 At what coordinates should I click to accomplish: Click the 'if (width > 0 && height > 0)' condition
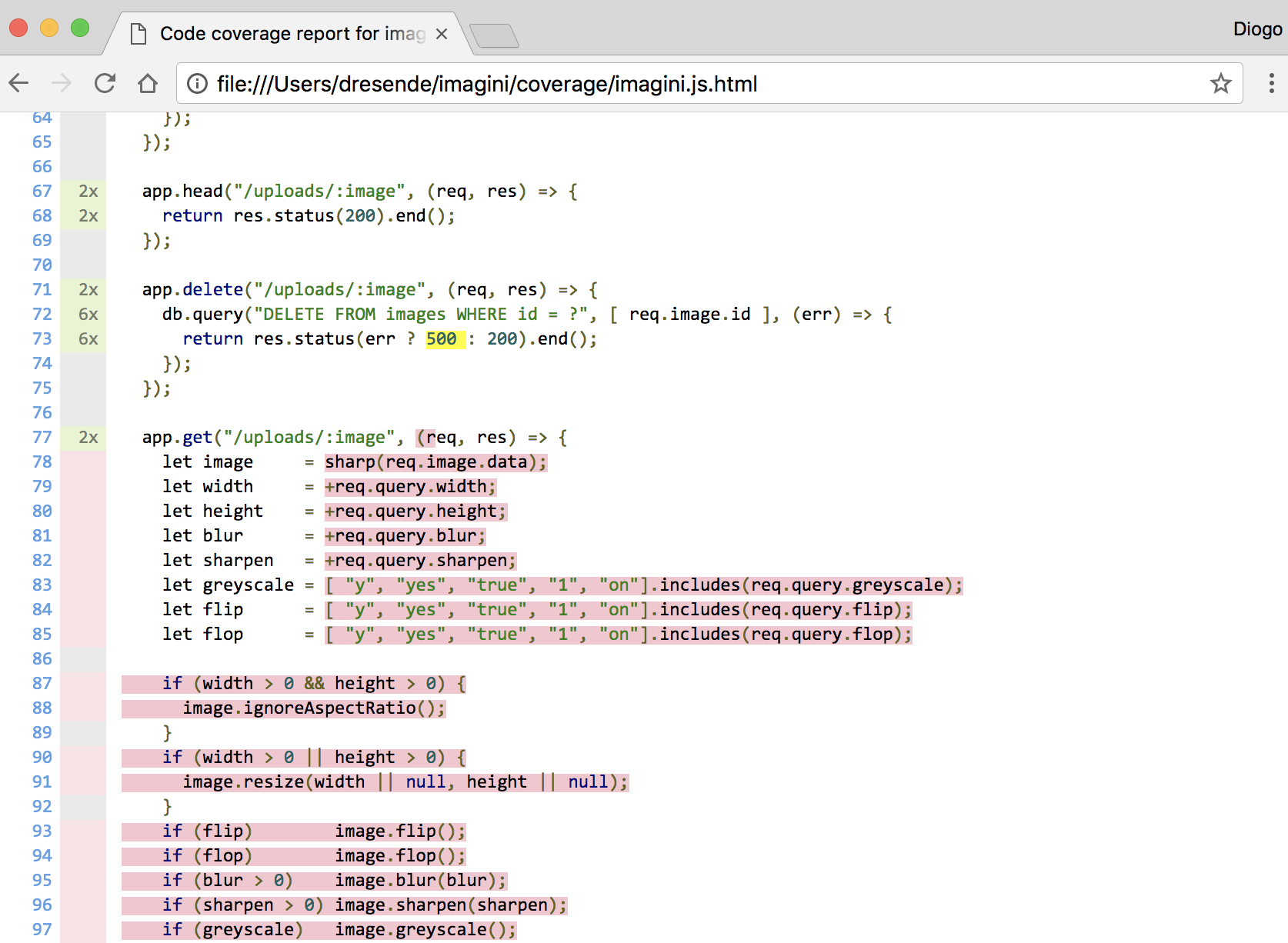tap(304, 684)
